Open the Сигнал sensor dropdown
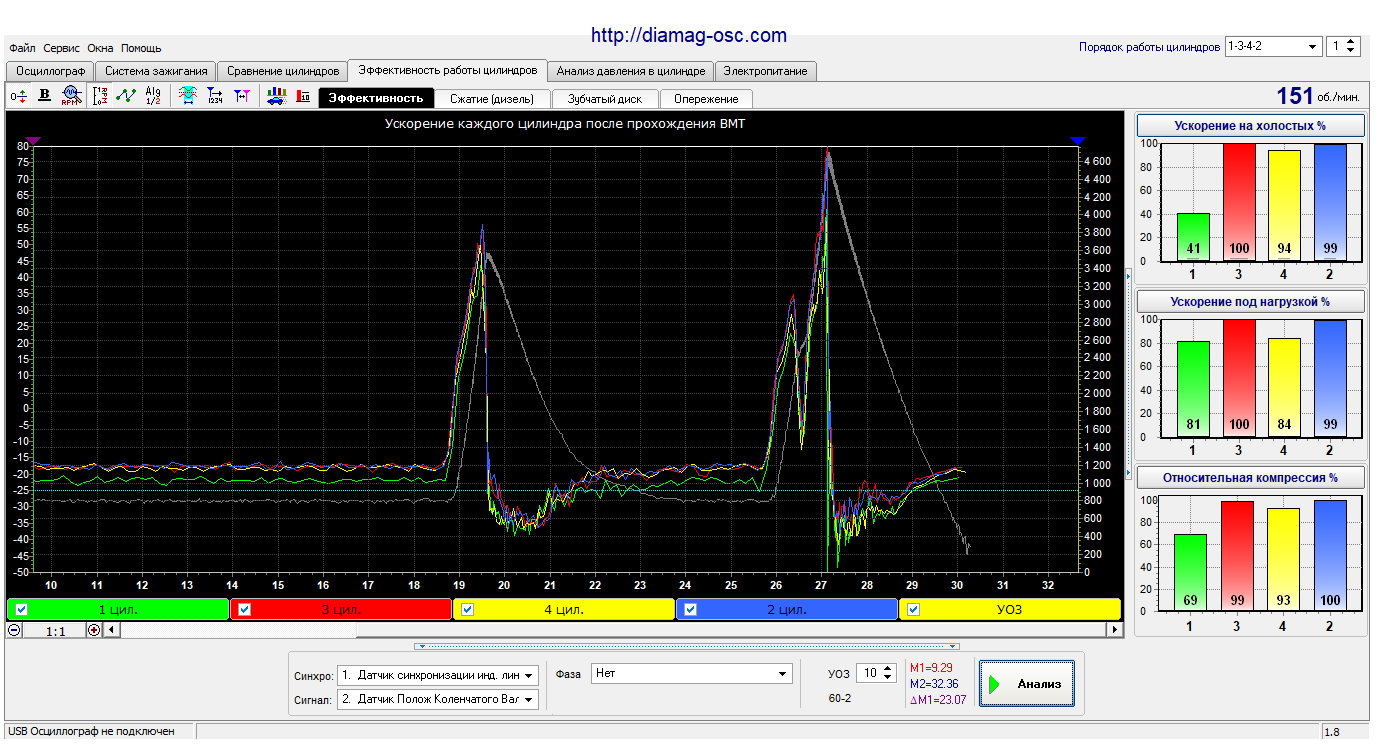Viewport: 1382px width, 744px height. (438, 699)
